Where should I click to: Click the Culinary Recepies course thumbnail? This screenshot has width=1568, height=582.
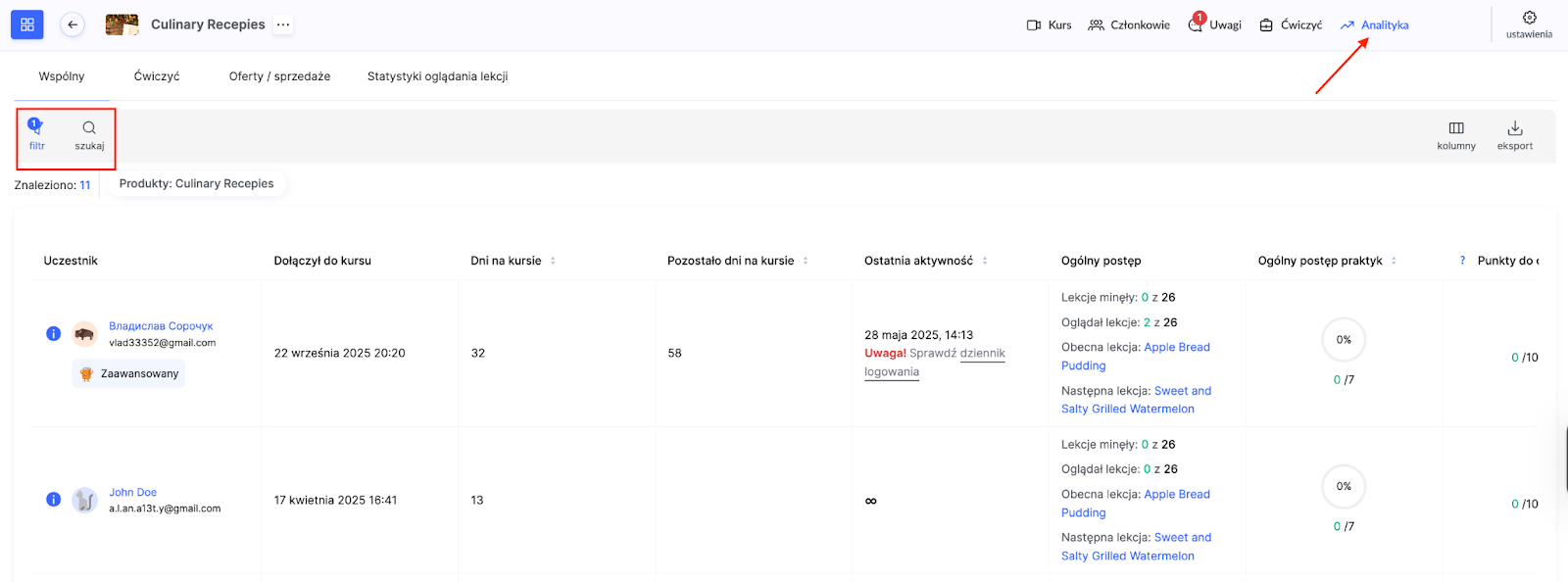[x=122, y=24]
